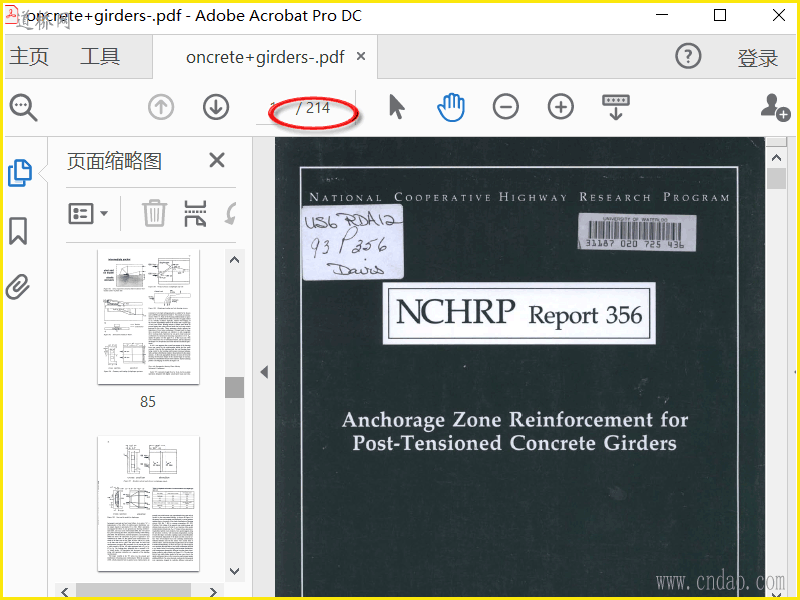Image resolution: width=800 pixels, height=600 pixels.
Task: Click the rotate page icon
Action: pos(231,213)
